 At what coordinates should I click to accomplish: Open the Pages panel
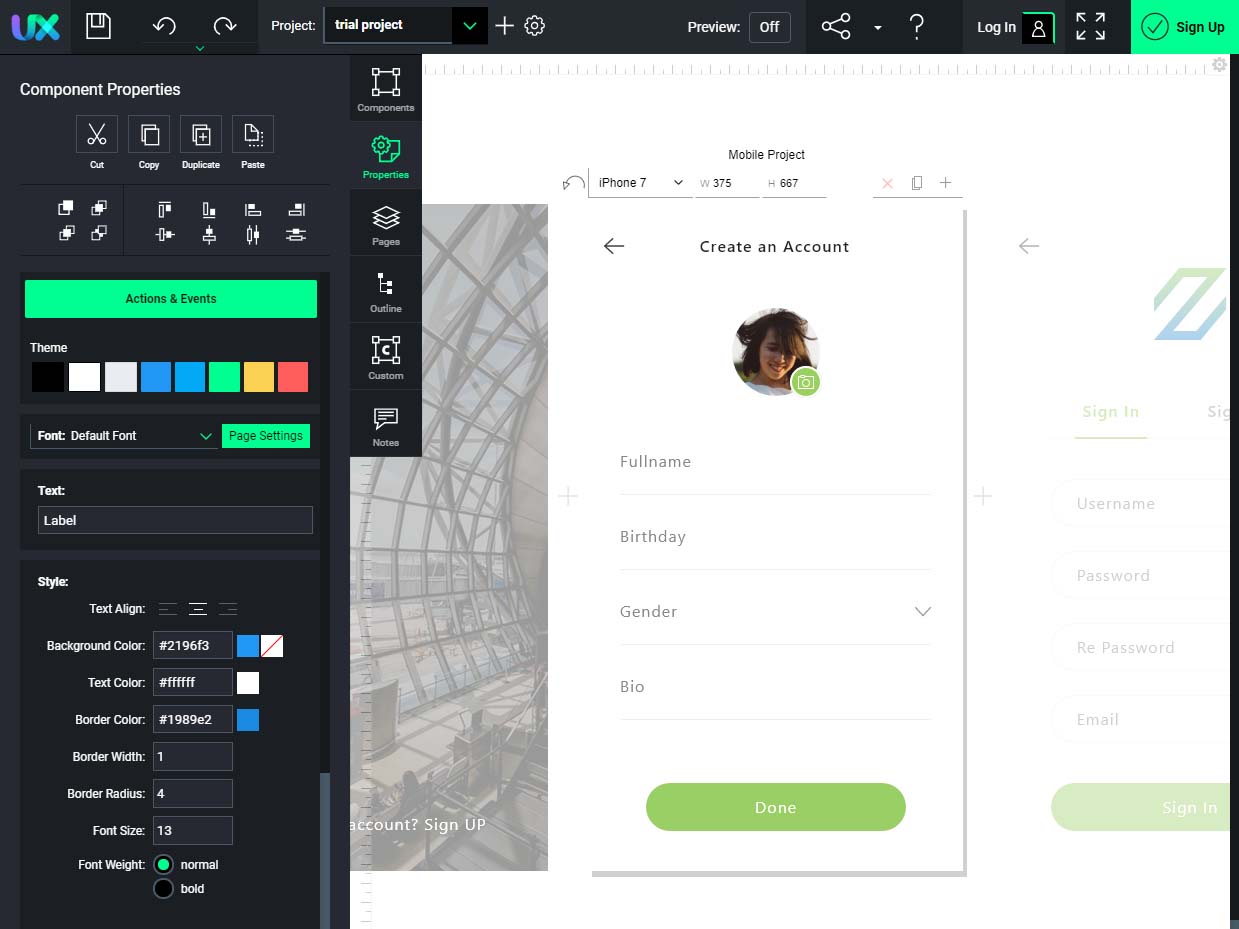(x=385, y=222)
